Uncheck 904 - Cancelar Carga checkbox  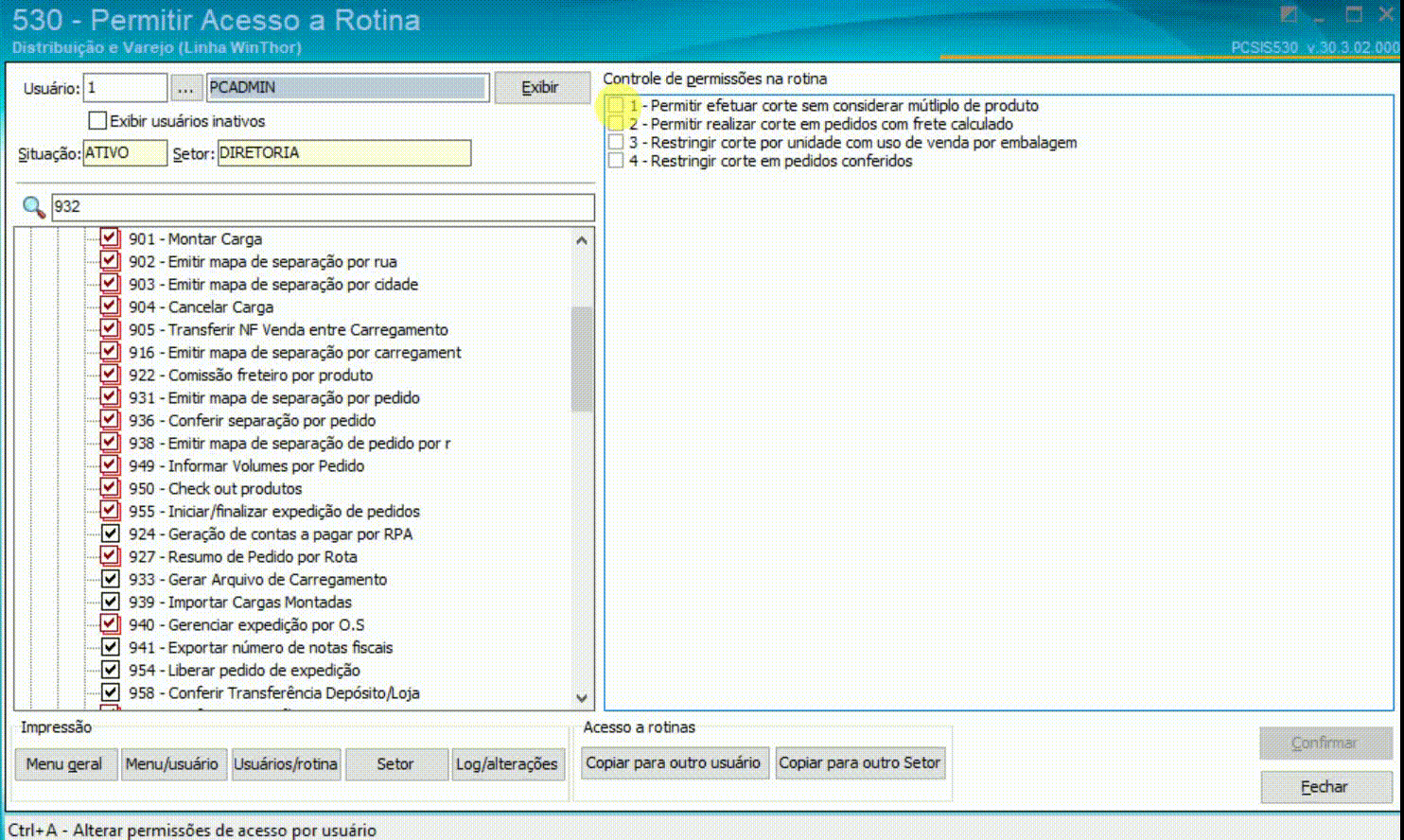tap(111, 306)
